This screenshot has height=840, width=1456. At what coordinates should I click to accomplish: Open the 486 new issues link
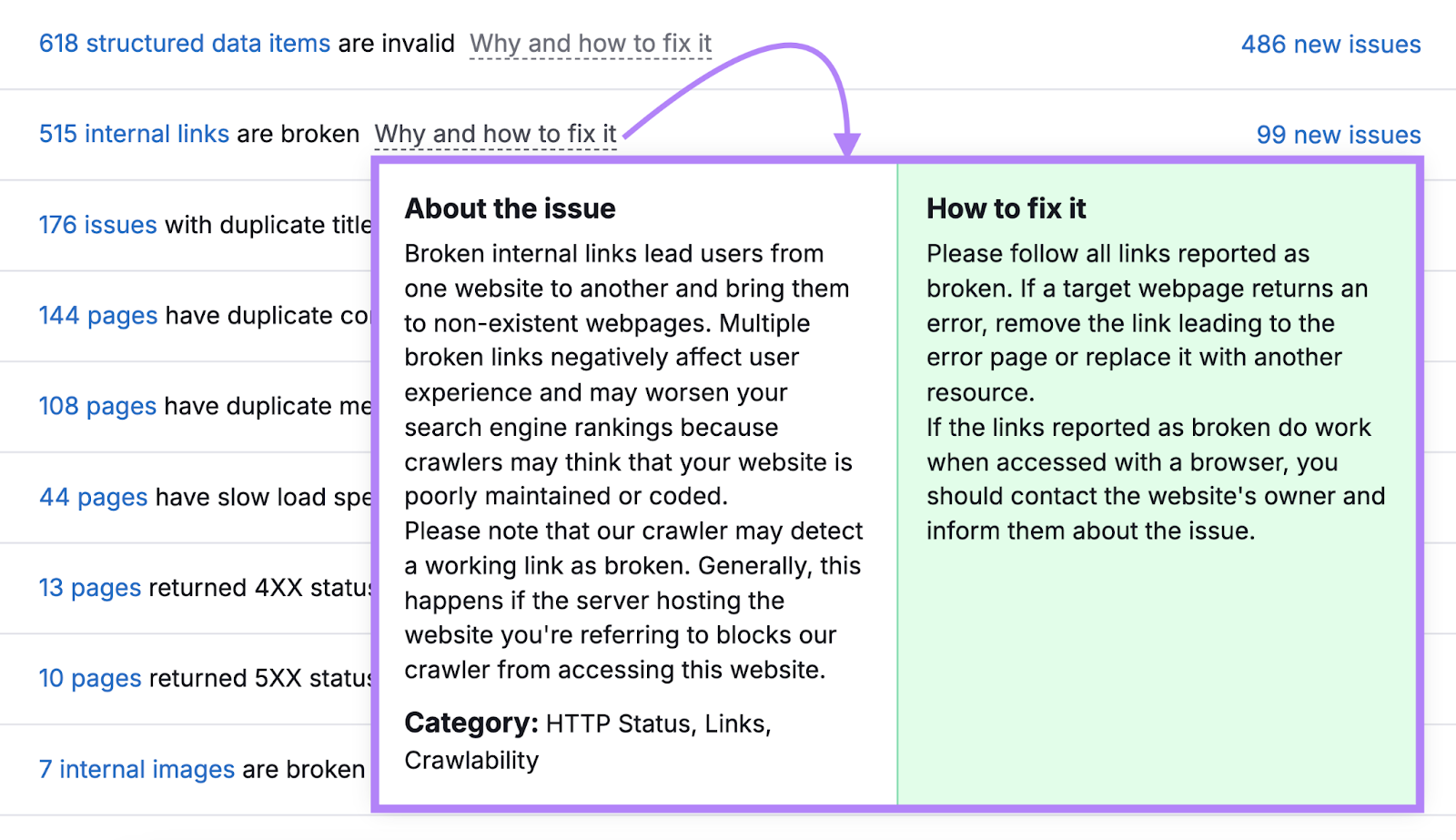coord(1330,45)
